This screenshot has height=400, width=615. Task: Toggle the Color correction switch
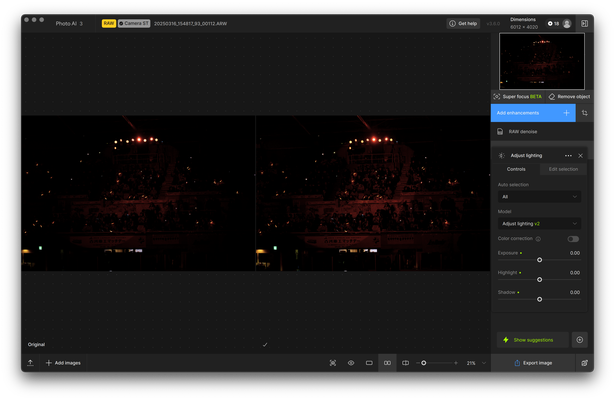tap(573, 239)
